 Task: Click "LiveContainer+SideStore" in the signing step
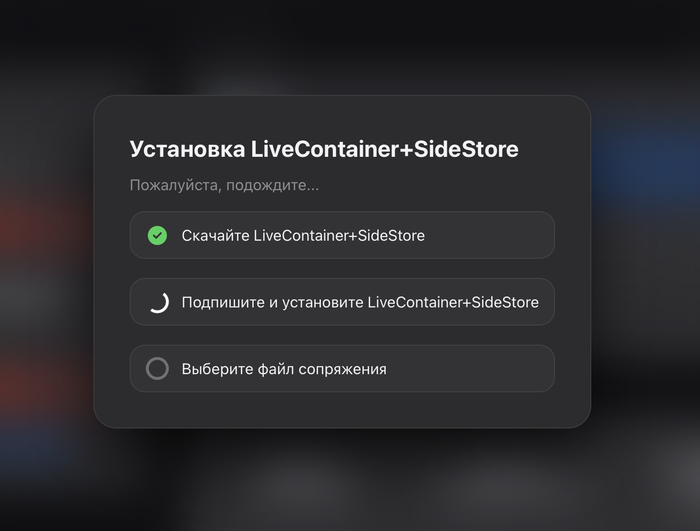click(x=453, y=302)
